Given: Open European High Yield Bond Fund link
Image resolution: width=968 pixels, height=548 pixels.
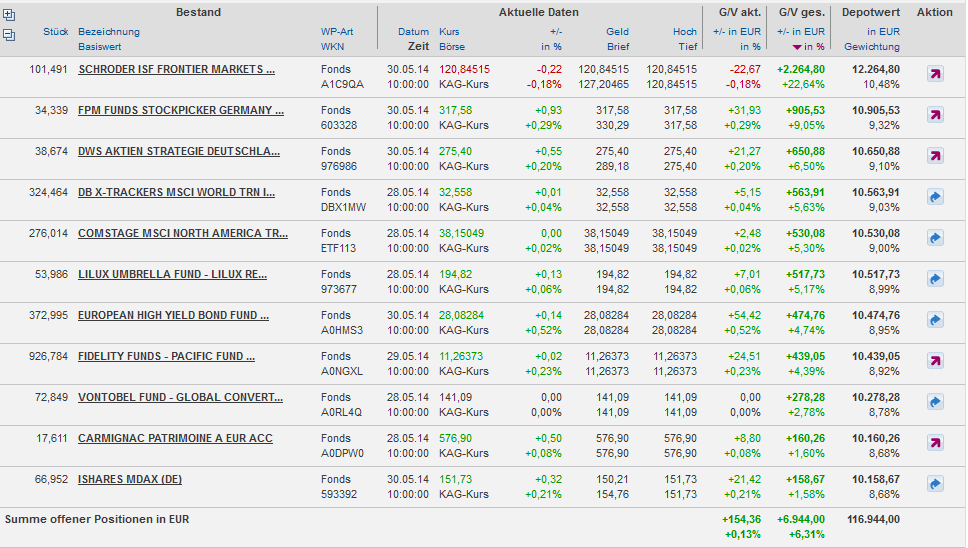Looking at the screenshot, I should [x=173, y=315].
